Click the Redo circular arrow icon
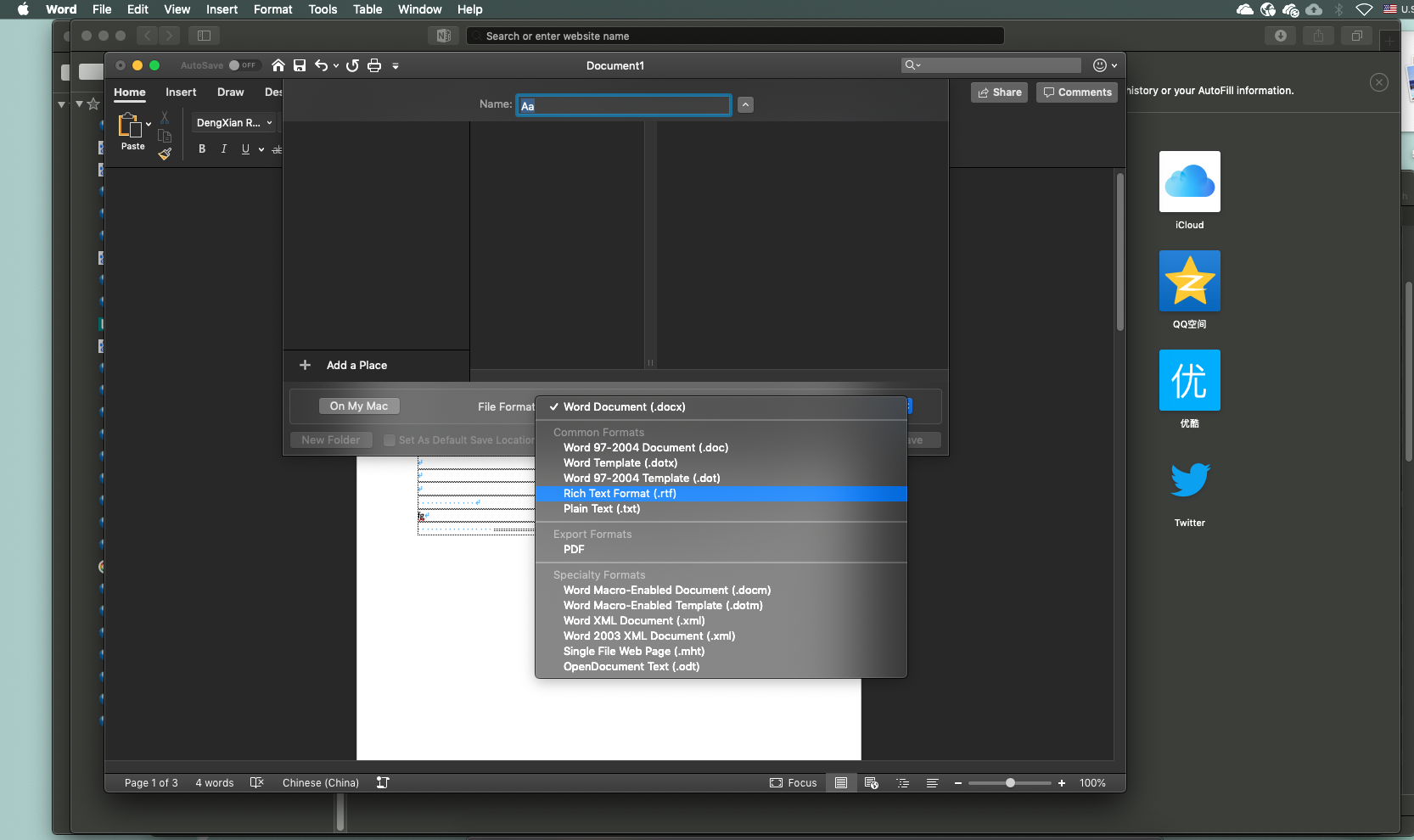Viewport: 1414px width, 840px height. (352, 65)
